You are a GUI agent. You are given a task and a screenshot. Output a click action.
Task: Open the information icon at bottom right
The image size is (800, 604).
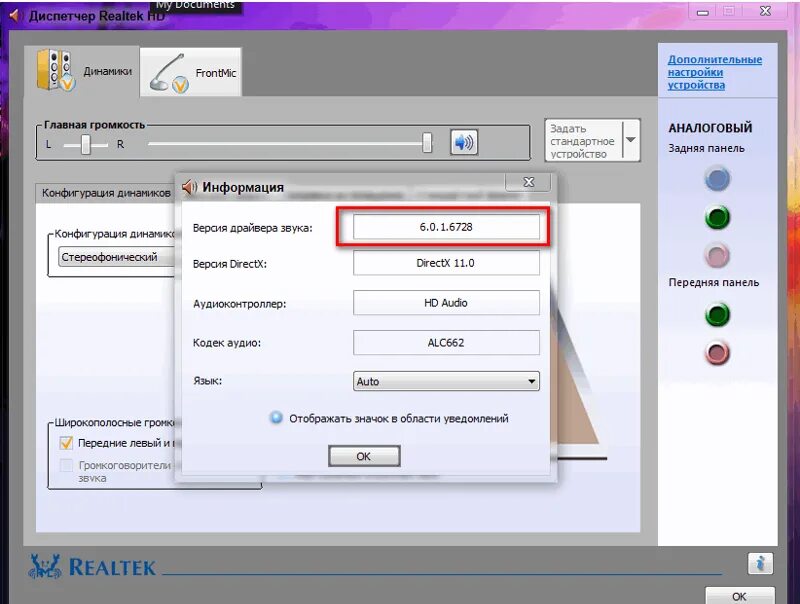760,564
